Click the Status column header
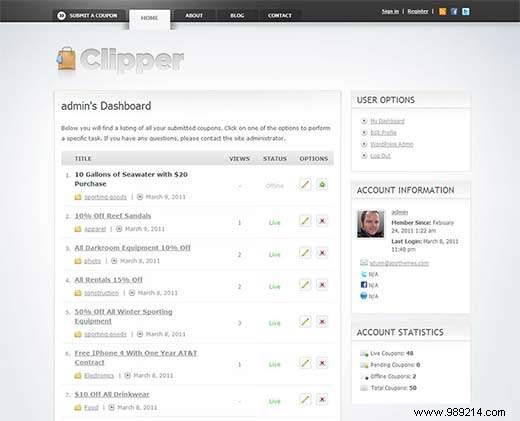The image size is (520, 421). [x=275, y=159]
